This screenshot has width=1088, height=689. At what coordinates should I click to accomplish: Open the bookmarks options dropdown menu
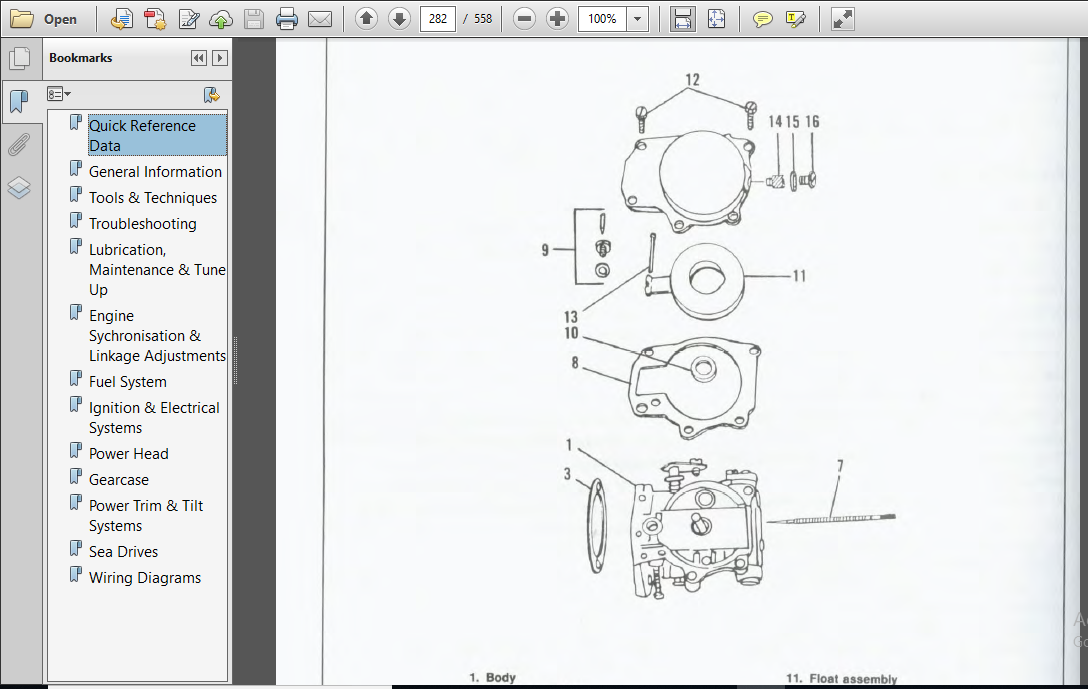pyautogui.click(x=58, y=94)
